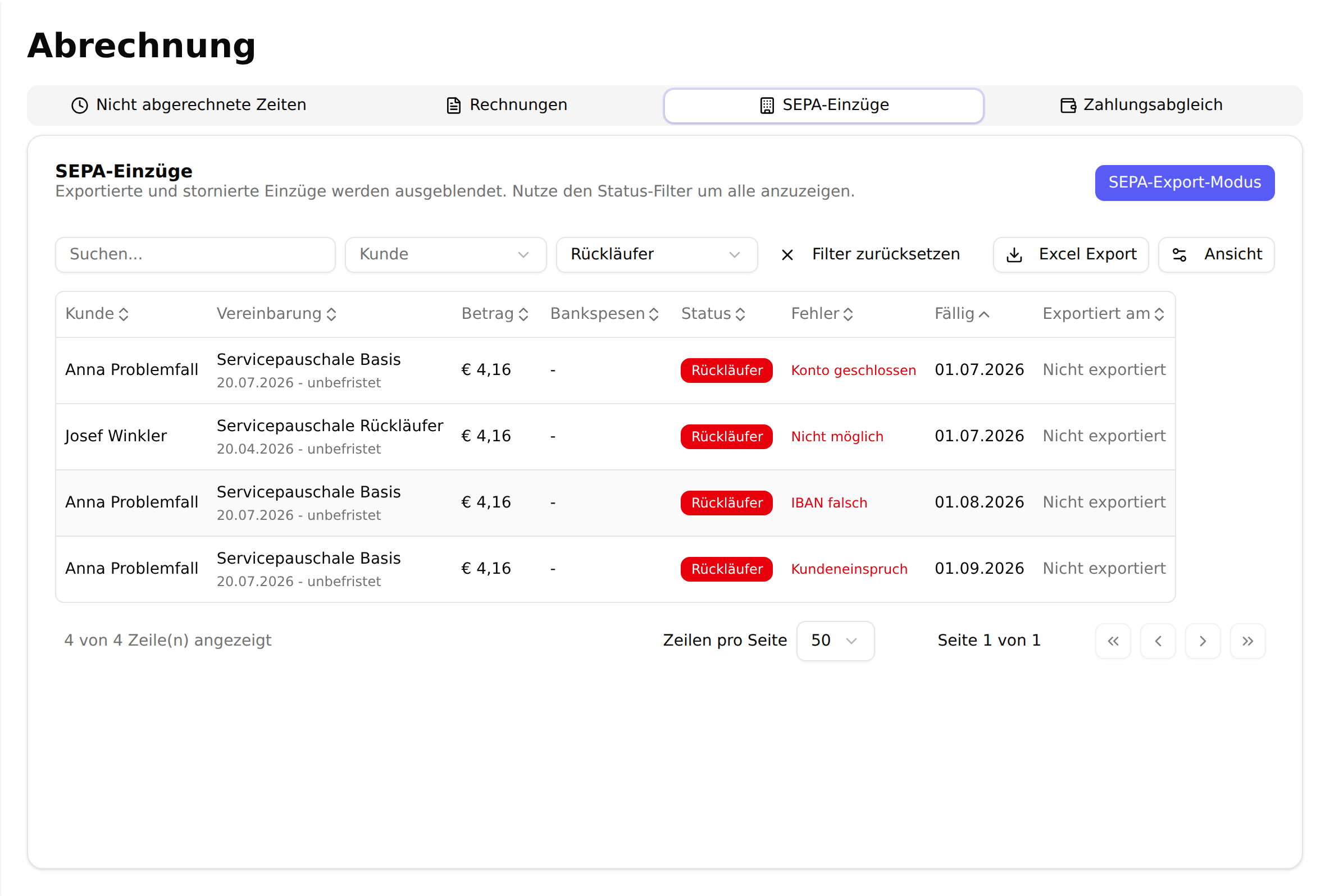Screen dimensions: 1330x896
Task: Click Kundeneinspruch error text
Action: coord(849,569)
